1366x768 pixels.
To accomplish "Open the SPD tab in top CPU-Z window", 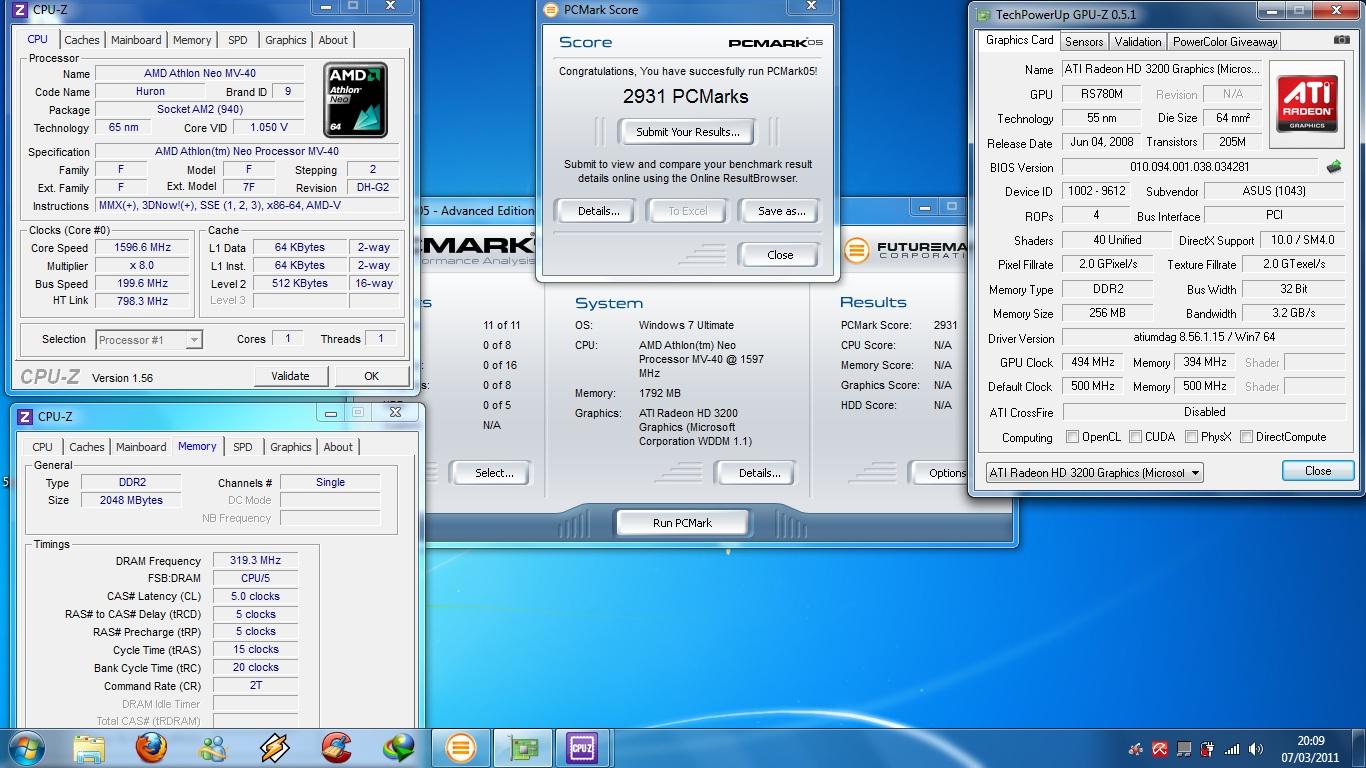I will 237,40.
